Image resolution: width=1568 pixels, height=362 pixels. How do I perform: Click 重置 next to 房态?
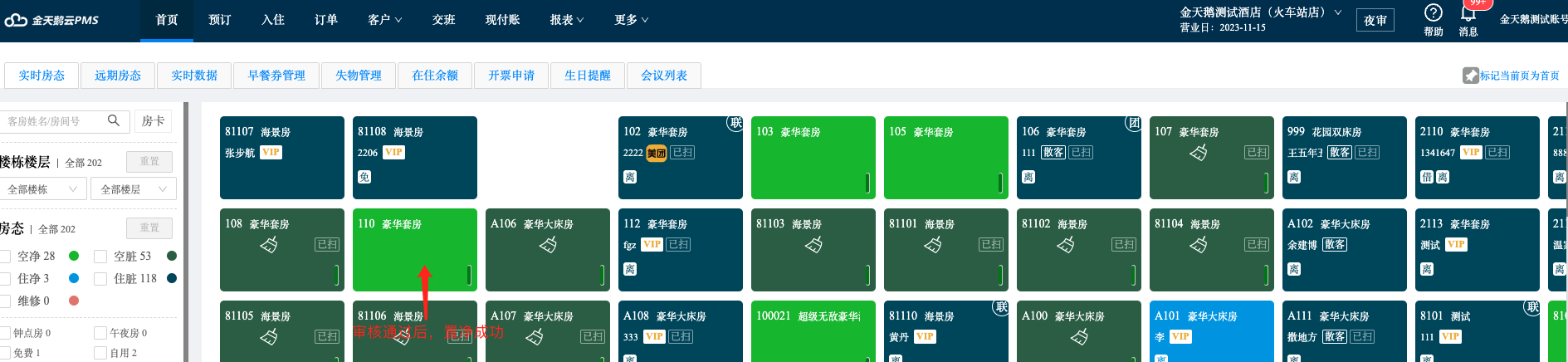pos(149,227)
